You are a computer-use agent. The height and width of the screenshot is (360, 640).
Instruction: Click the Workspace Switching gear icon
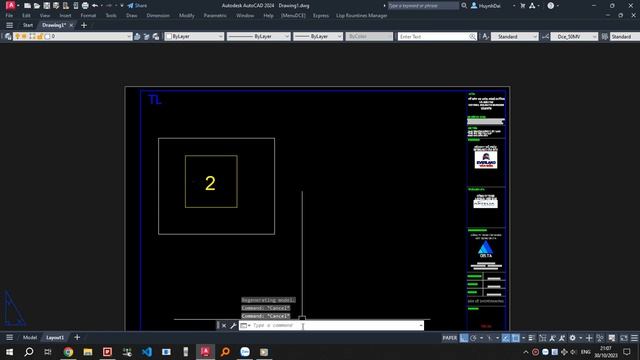pos(573,338)
